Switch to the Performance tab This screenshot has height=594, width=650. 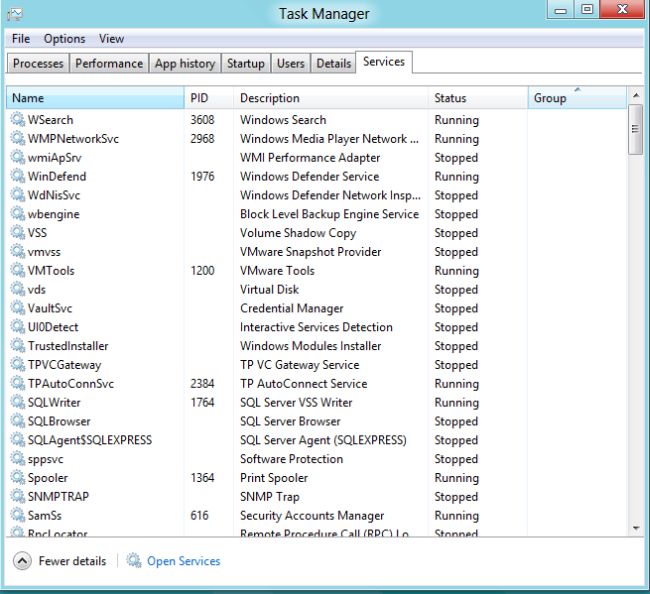click(109, 63)
